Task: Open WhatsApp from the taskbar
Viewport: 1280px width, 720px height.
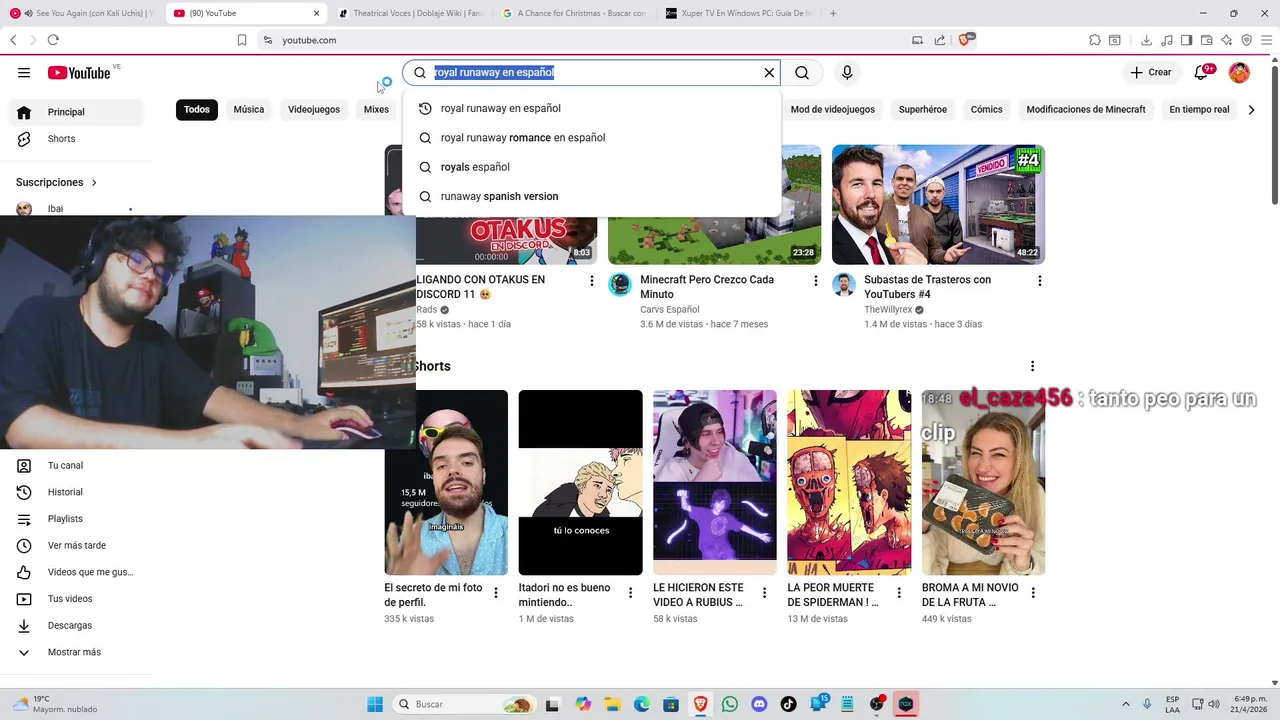Action: point(730,704)
